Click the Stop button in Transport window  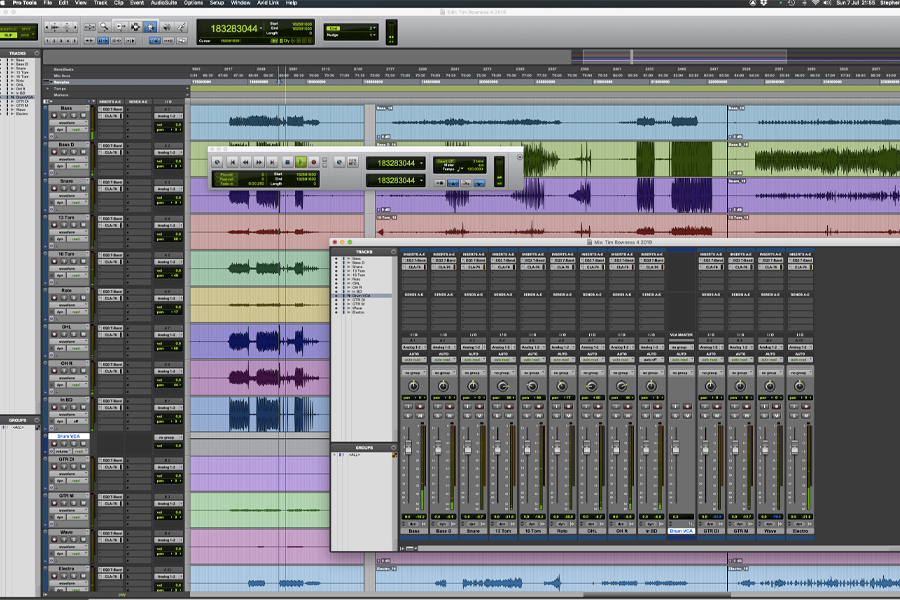288,162
